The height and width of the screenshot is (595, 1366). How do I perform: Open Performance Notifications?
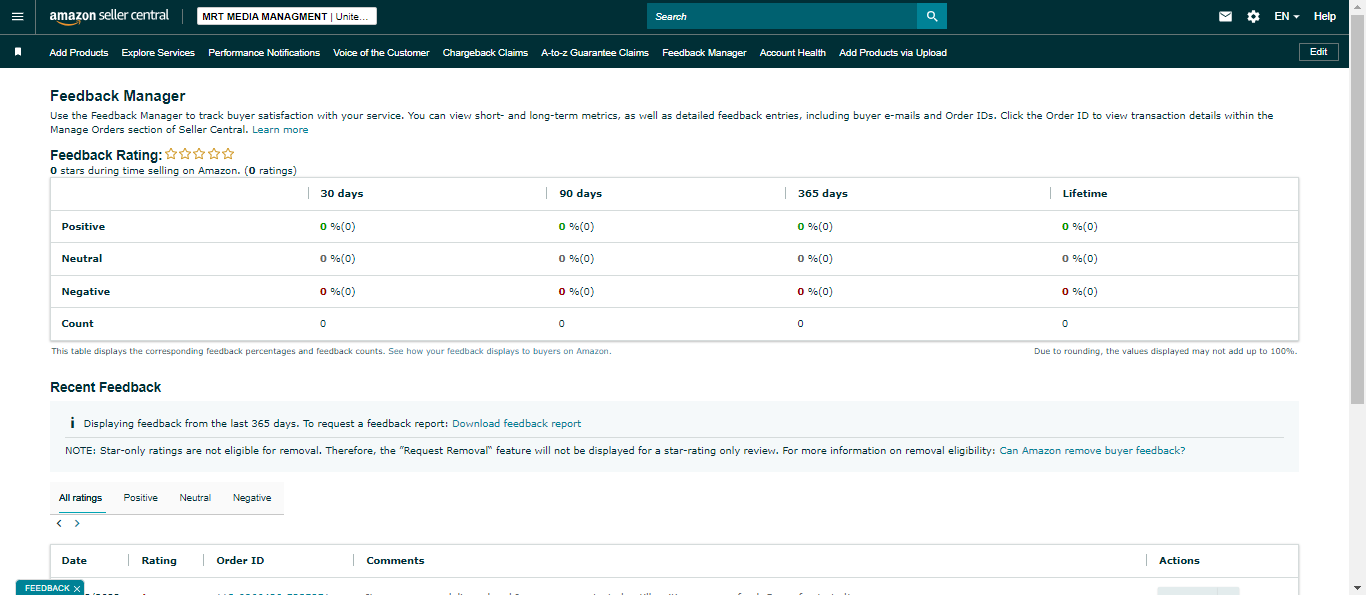264,53
